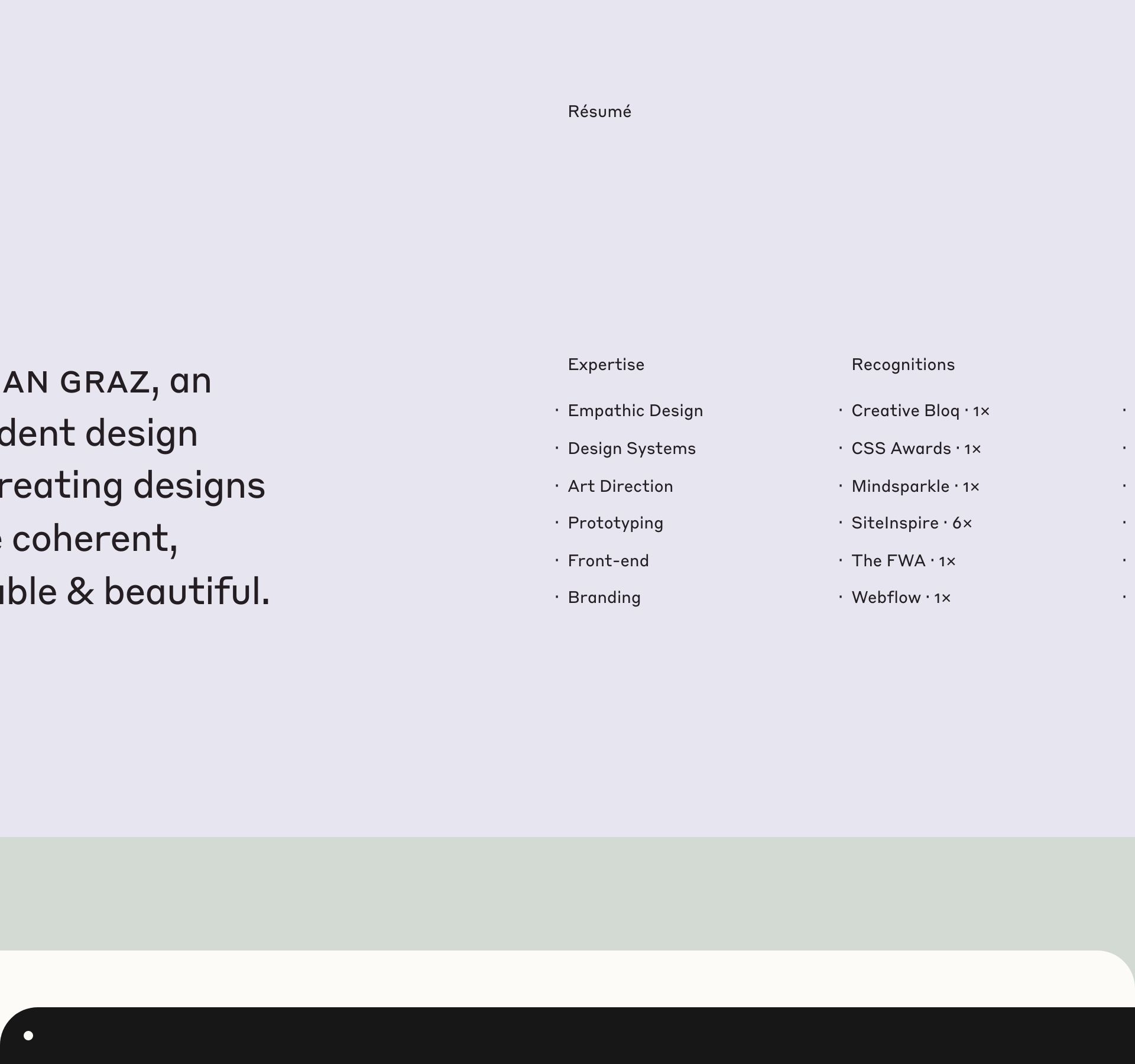The height and width of the screenshot is (1064, 1135).
Task: Select Design Systems list item
Action: (631, 449)
